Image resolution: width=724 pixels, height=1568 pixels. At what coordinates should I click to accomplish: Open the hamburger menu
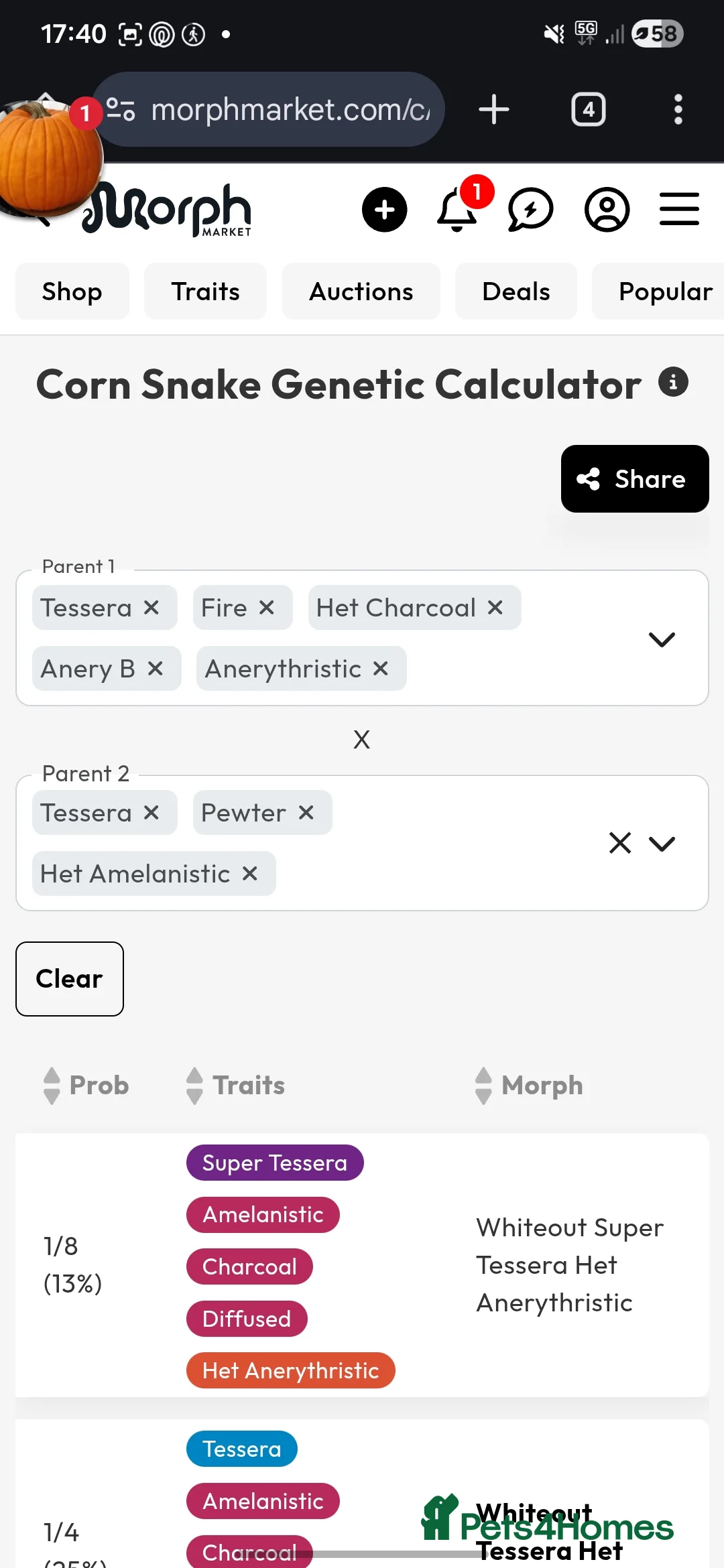pos(679,209)
